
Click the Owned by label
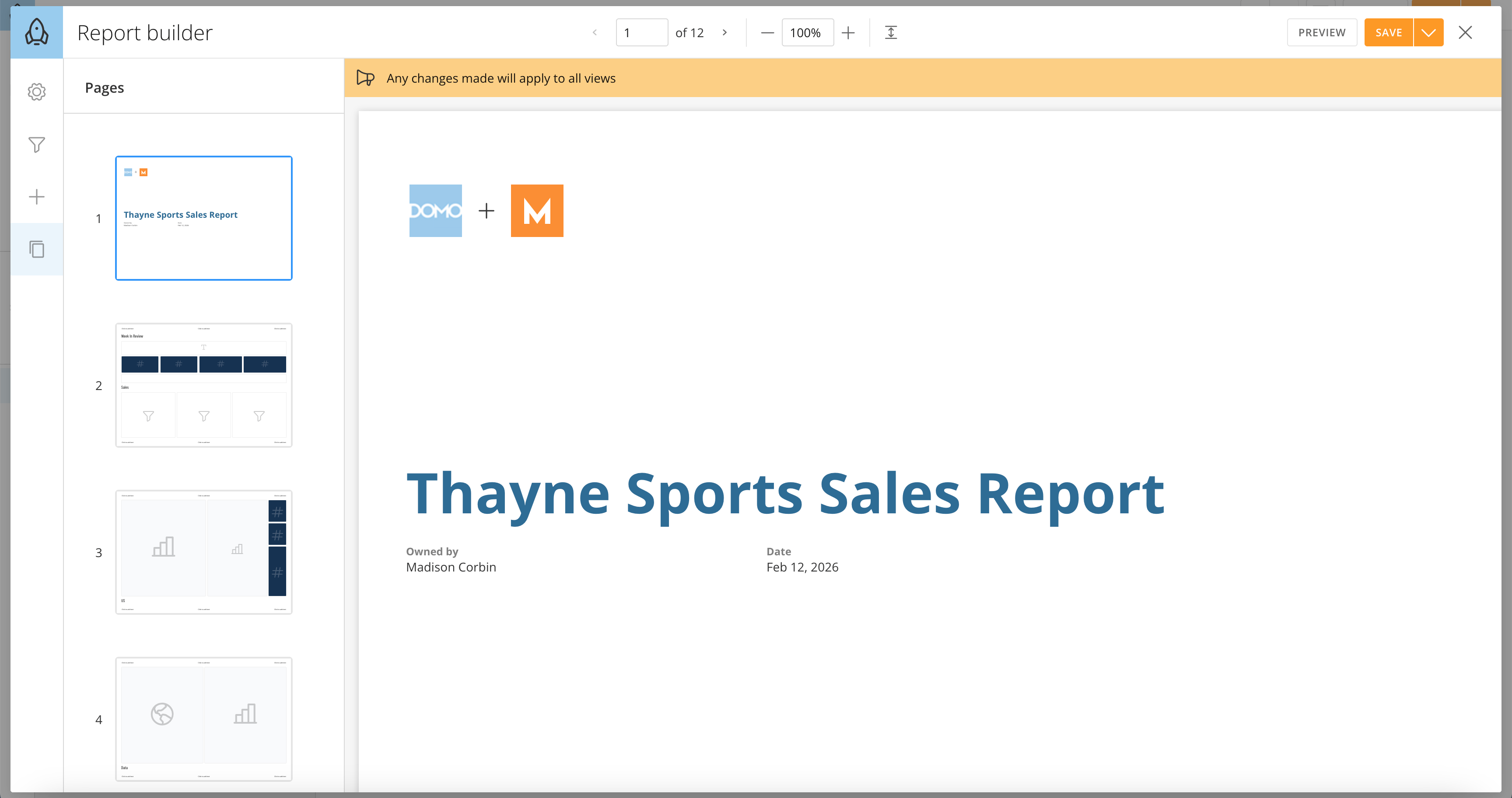[x=432, y=551]
